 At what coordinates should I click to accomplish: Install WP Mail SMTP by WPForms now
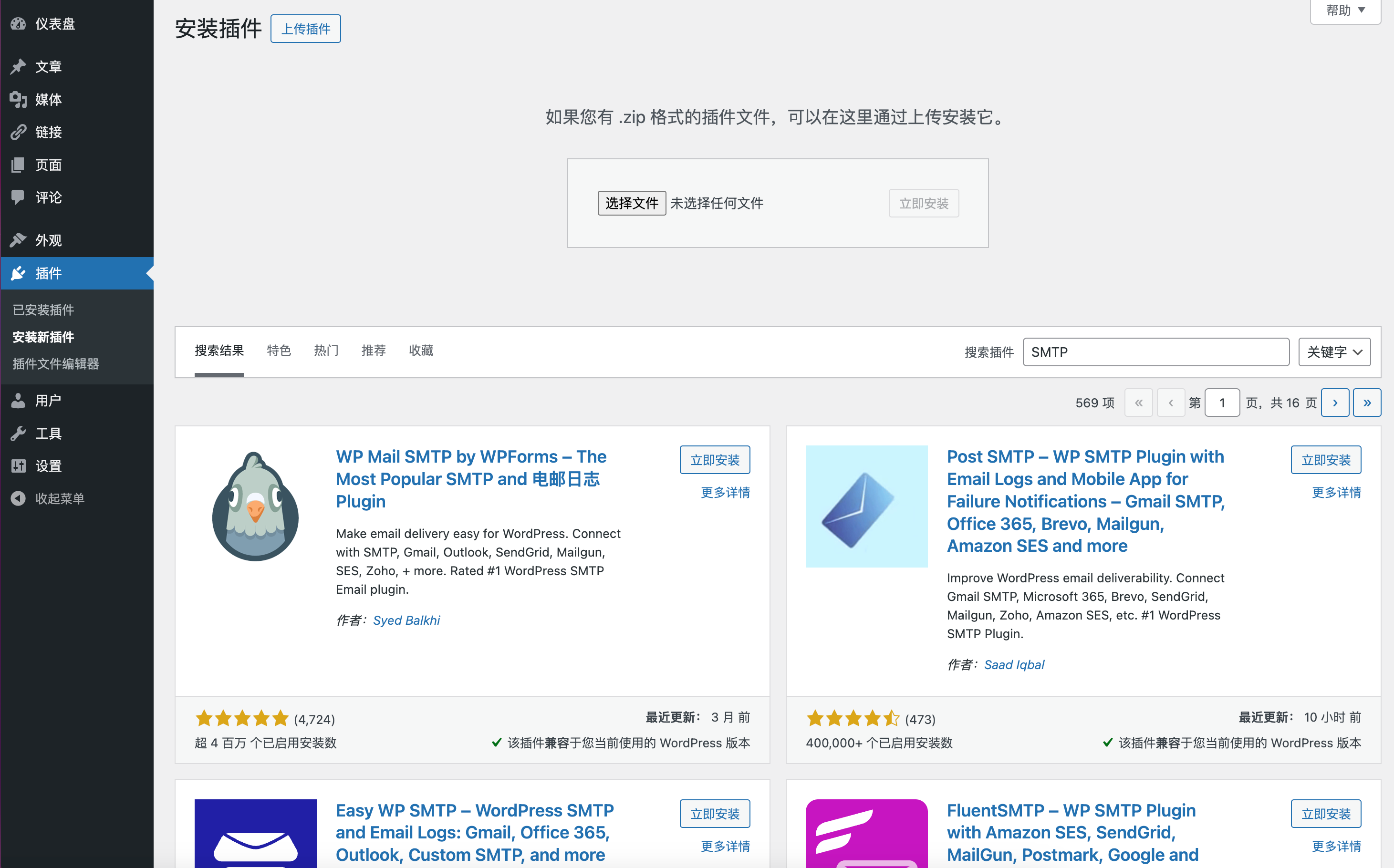click(x=714, y=460)
